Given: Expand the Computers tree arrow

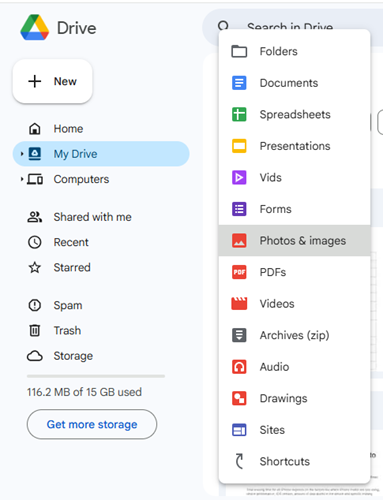Looking at the screenshot, I should (x=22, y=179).
